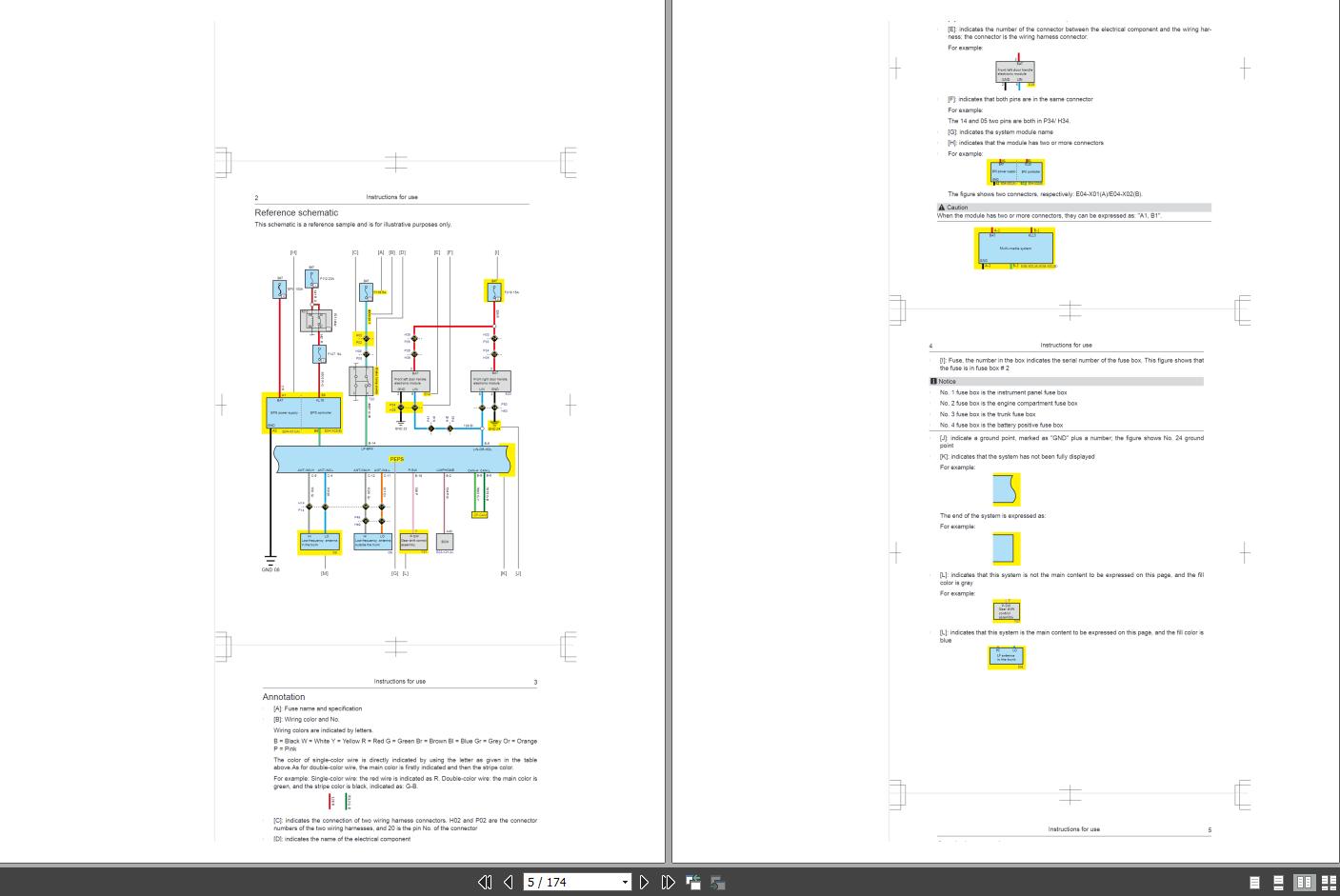The width and height of the screenshot is (1340, 896).
Task: Jump to the first page
Action: (486, 882)
